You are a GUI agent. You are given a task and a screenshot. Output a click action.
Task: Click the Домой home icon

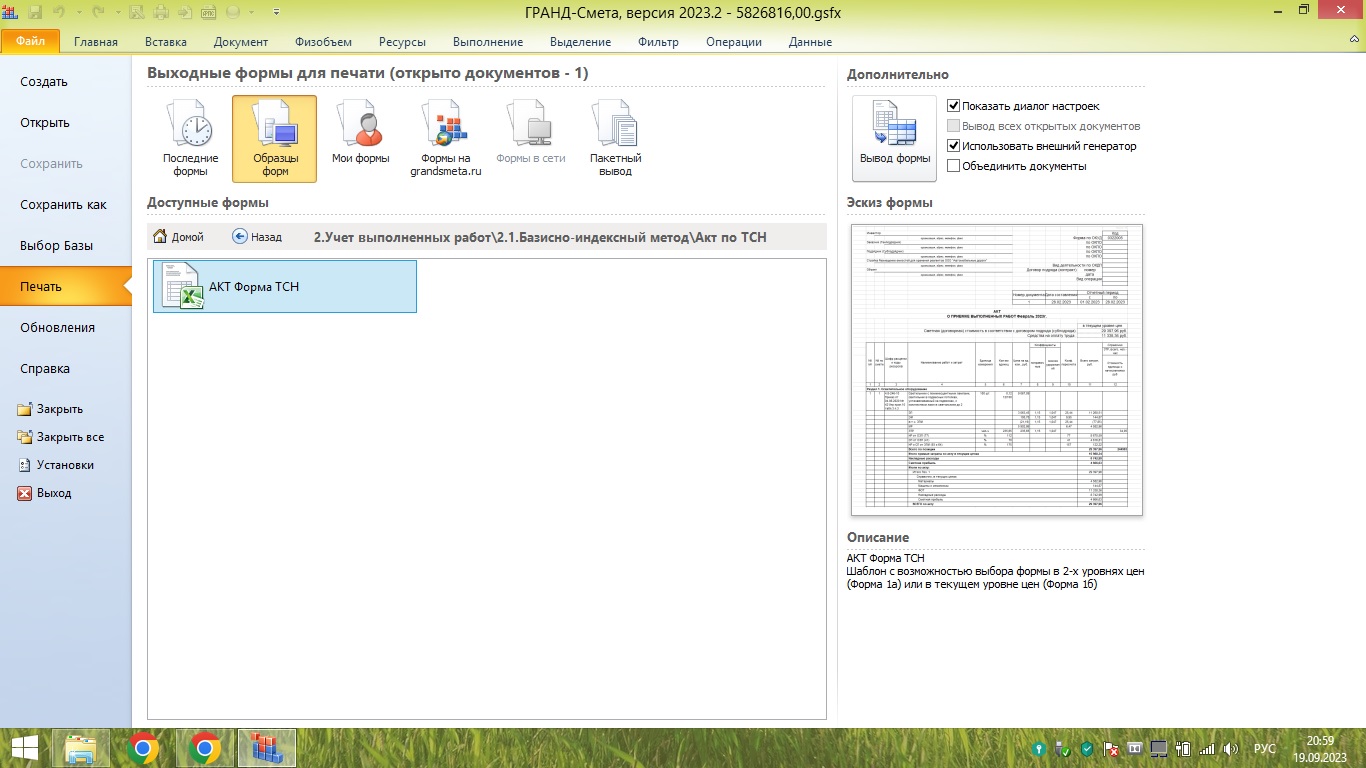(160, 237)
